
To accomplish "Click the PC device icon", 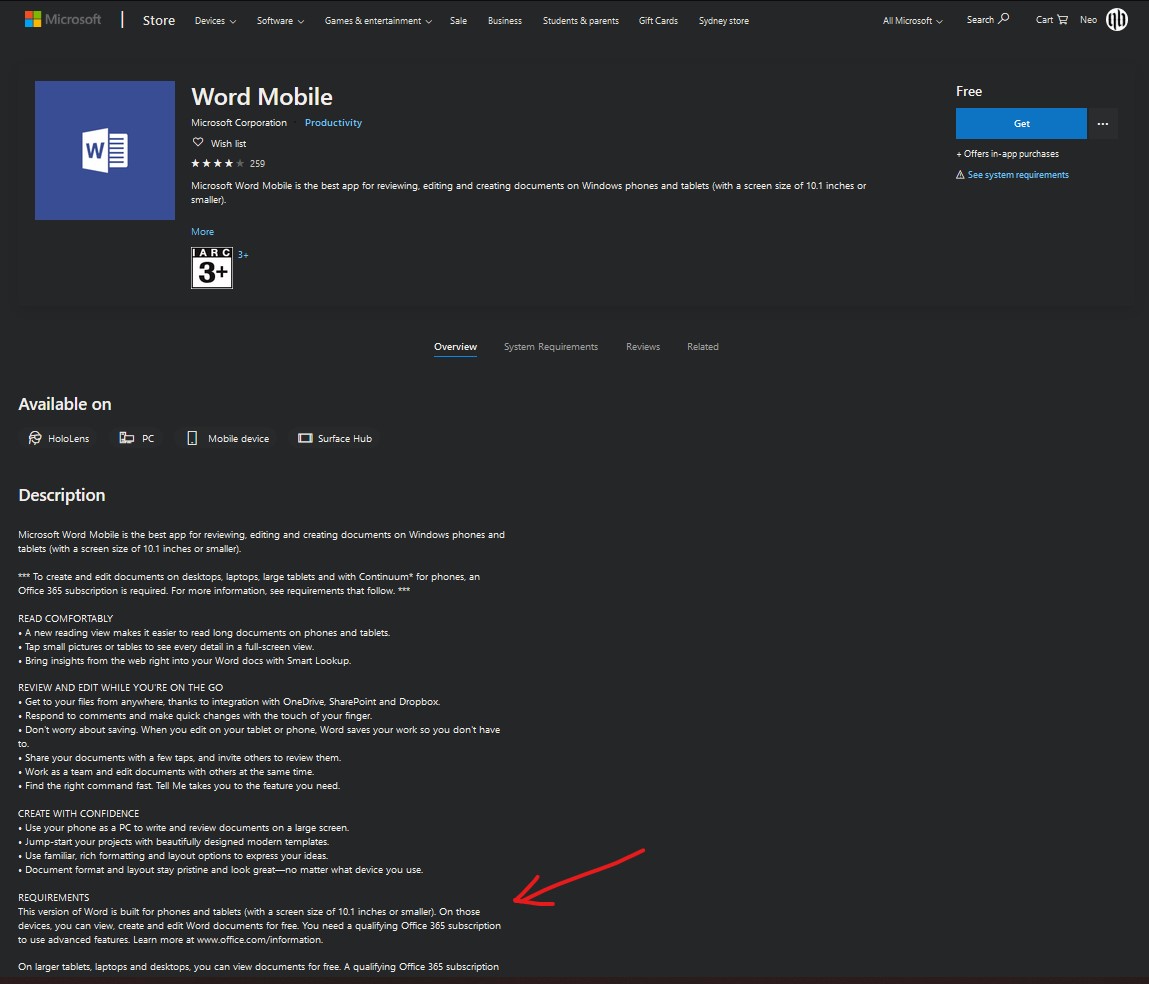I will click(x=127, y=438).
